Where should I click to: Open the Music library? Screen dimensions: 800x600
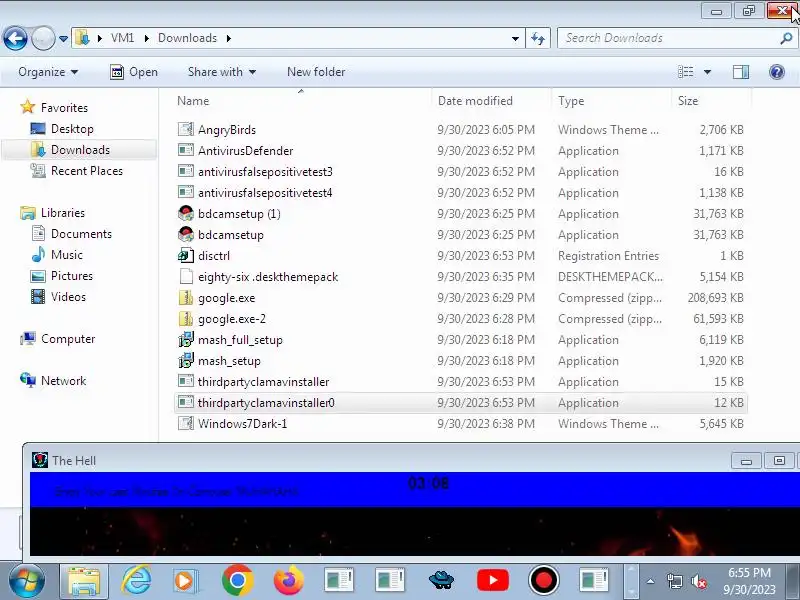click(66, 255)
